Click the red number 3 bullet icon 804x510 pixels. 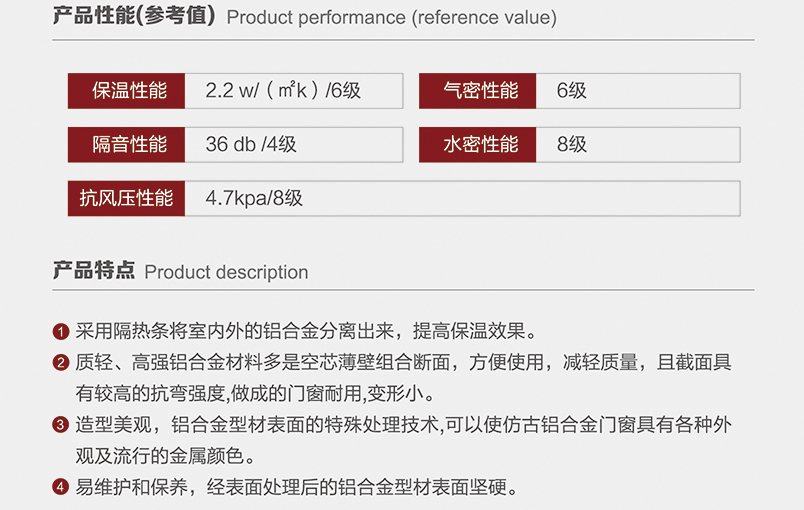(61, 425)
